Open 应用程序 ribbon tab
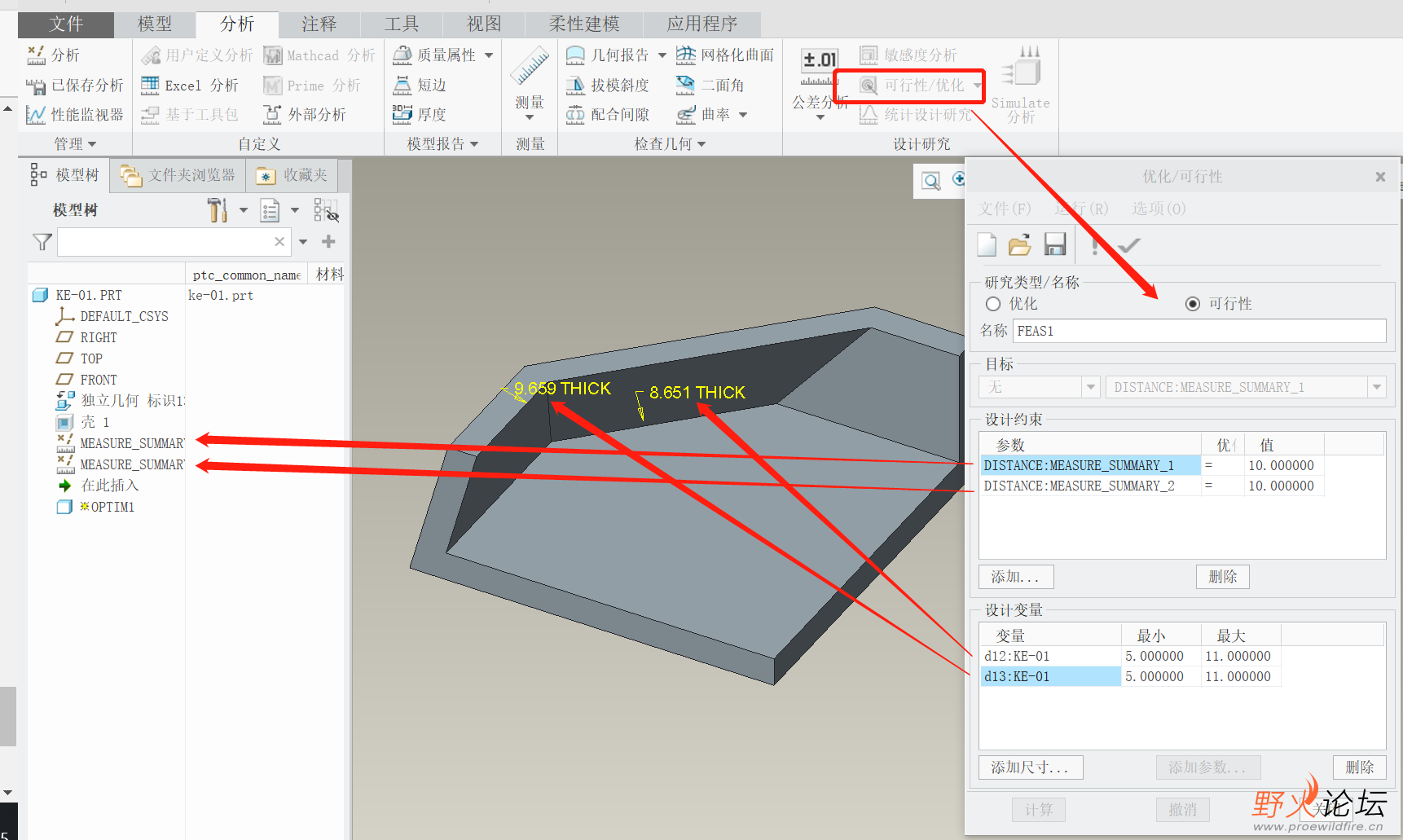 (702, 24)
